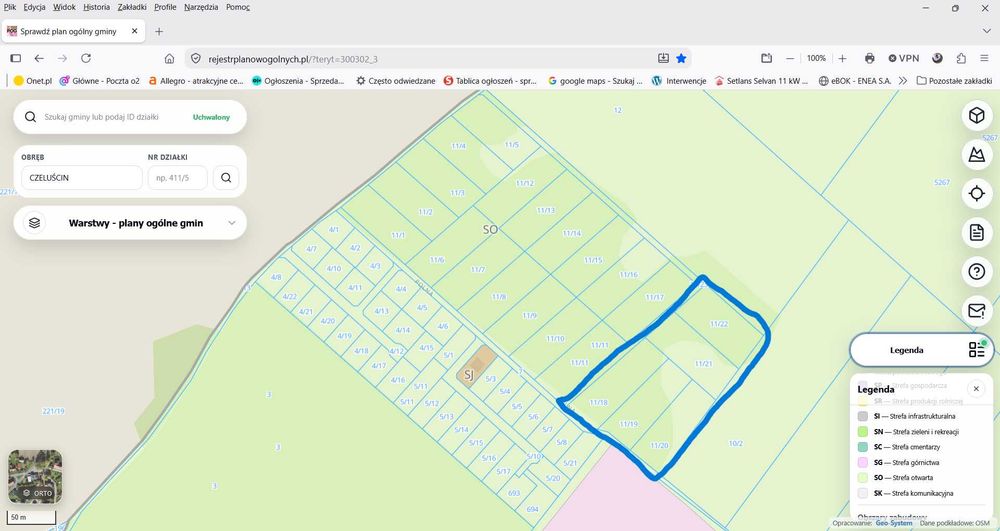The width and height of the screenshot is (1000, 531).
Task: Click parcel label 11/22 on the map
Action: click(719, 324)
